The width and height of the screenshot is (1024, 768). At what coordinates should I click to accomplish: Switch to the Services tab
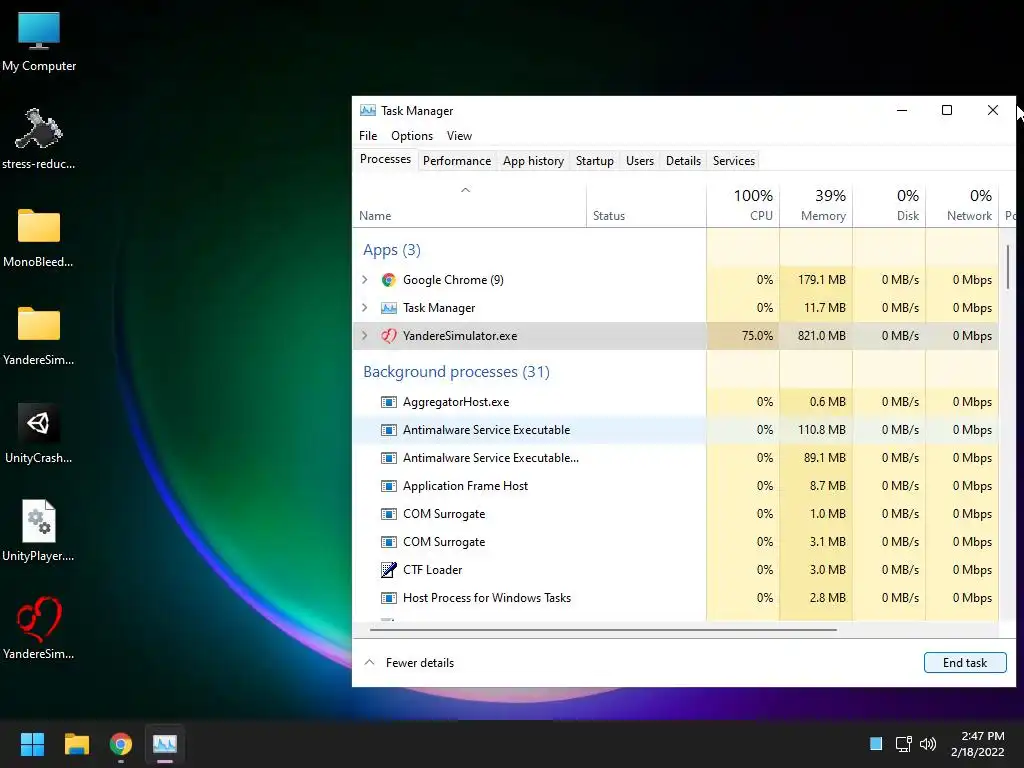pyautogui.click(x=733, y=161)
